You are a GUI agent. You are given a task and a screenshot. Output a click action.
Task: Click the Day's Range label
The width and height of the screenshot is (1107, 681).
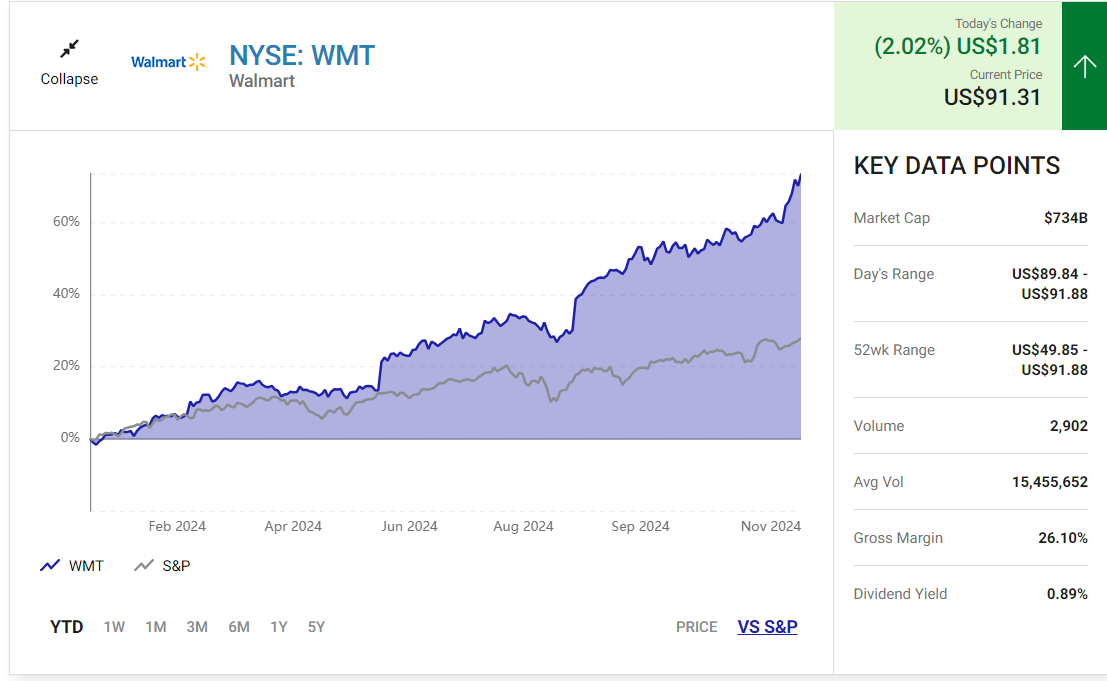pyautogui.click(x=894, y=274)
